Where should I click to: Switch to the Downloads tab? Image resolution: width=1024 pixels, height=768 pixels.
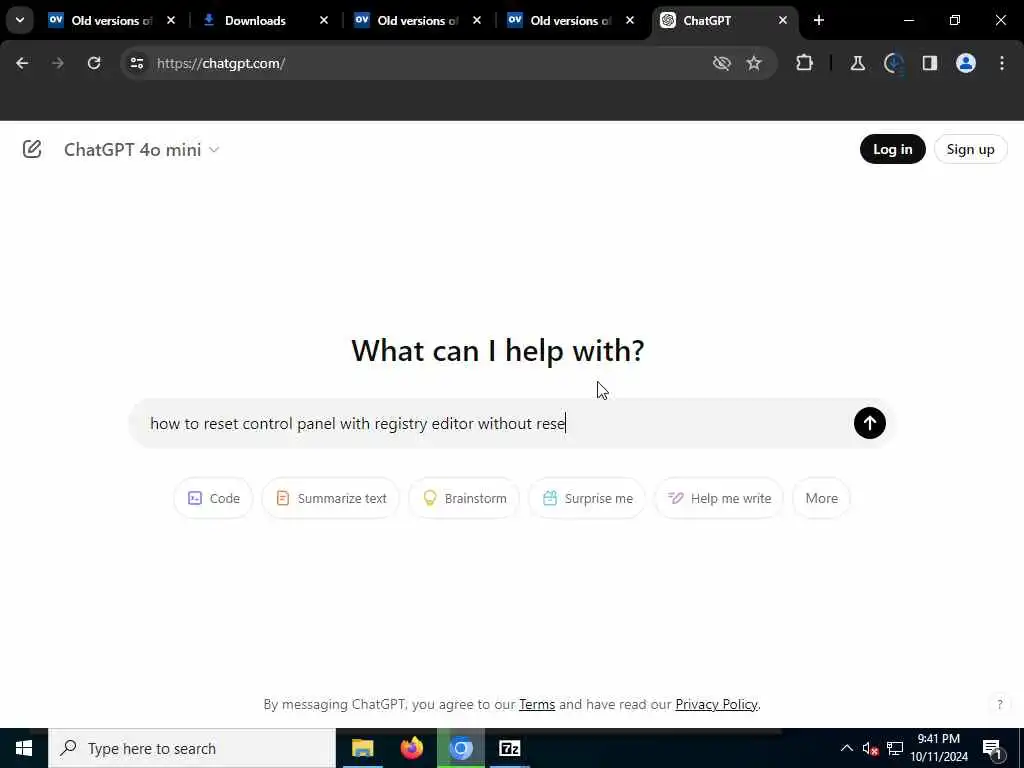point(264,20)
